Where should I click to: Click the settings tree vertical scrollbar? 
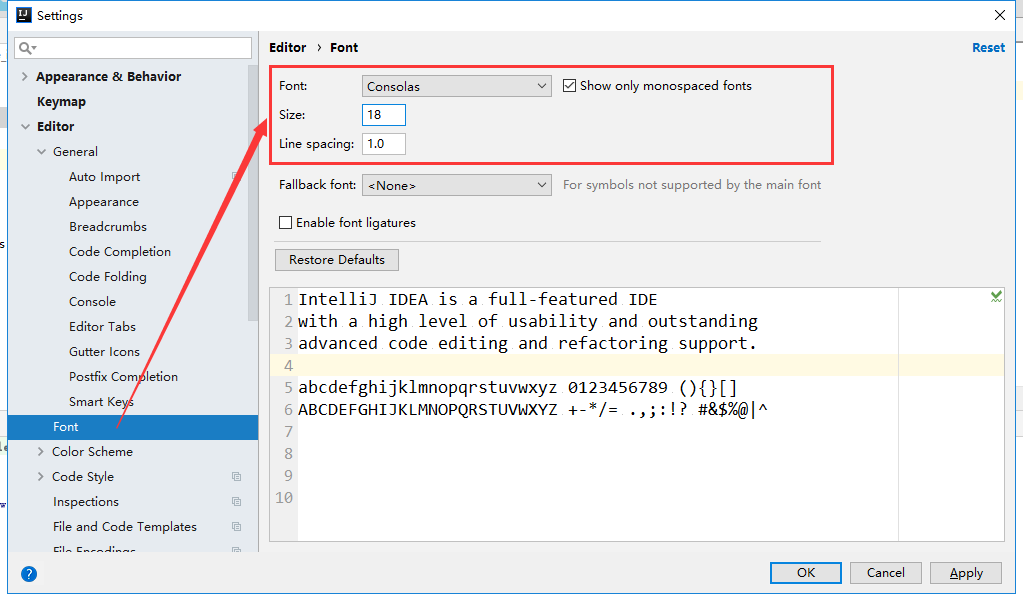(x=253, y=193)
